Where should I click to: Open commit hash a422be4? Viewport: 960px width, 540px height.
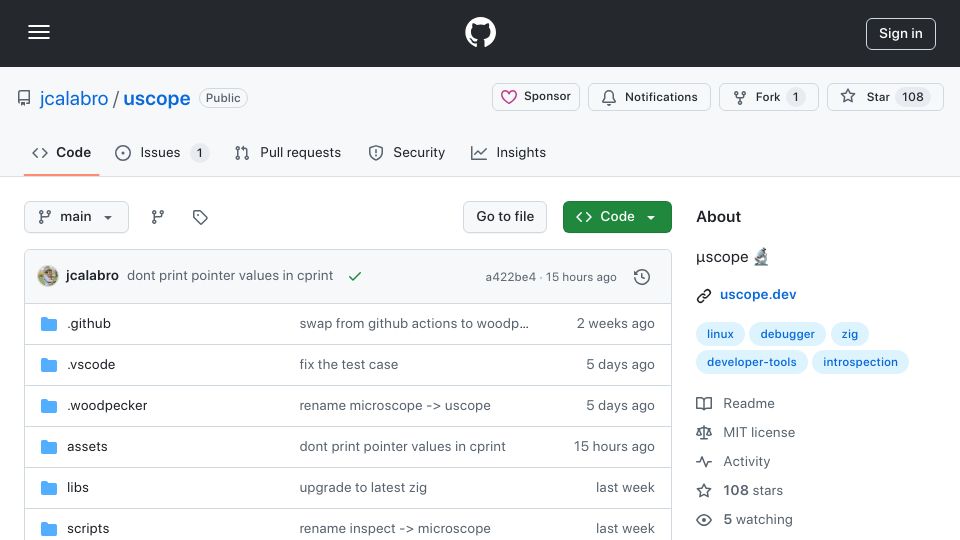pyautogui.click(x=511, y=277)
